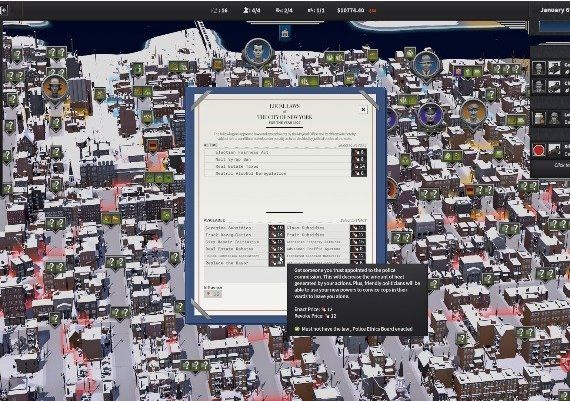Select purple police officer portrait marker
The height and width of the screenshot is (401, 570).
pyautogui.click(x=430, y=116)
